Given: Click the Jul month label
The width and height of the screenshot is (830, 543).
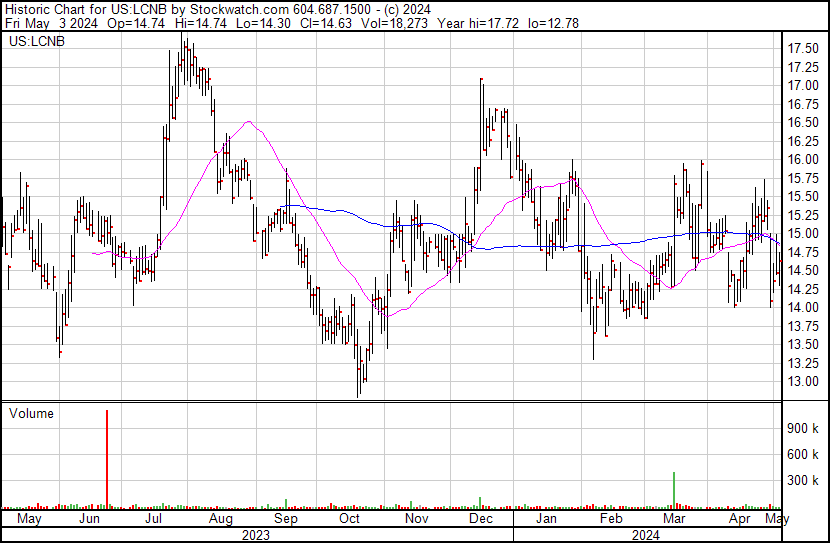Looking at the screenshot, I should coord(154,519).
